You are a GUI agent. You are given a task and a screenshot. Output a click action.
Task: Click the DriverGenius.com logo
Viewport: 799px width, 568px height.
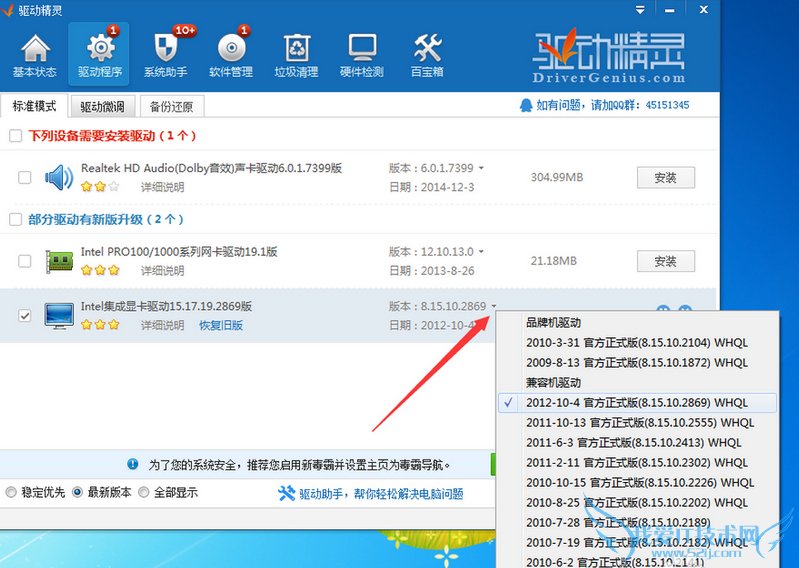coord(608,56)
